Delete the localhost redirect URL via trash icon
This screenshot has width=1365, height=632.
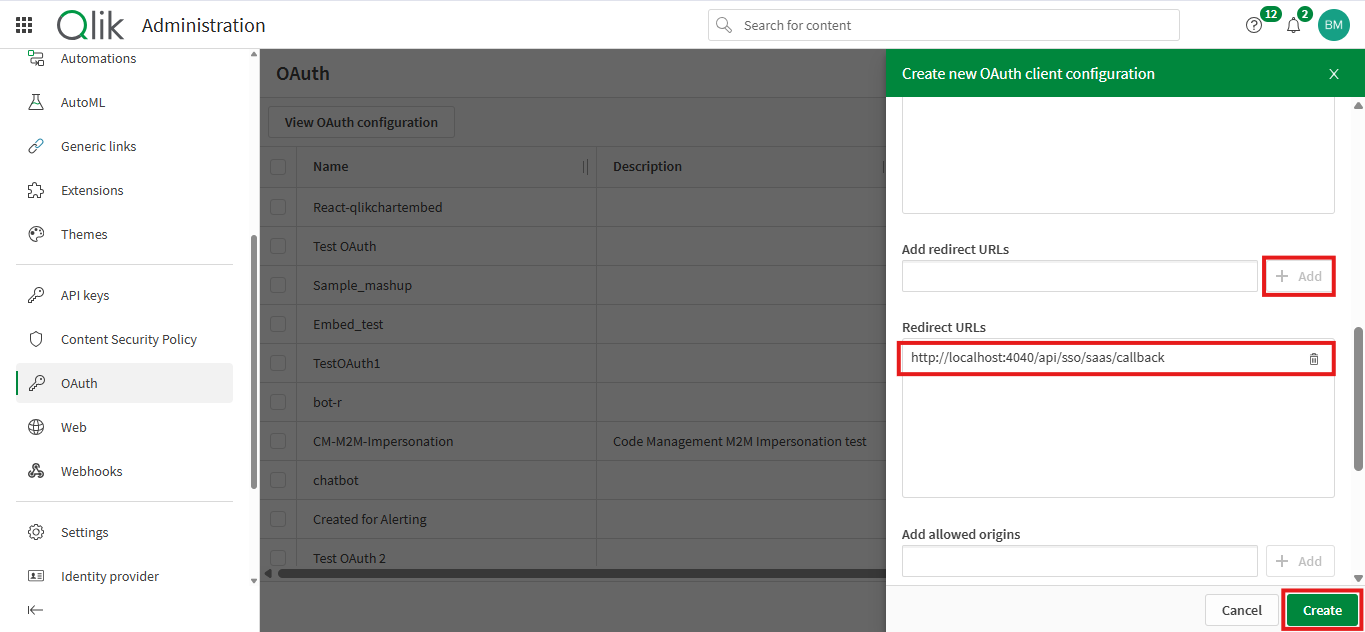(x=1313, y=357)
